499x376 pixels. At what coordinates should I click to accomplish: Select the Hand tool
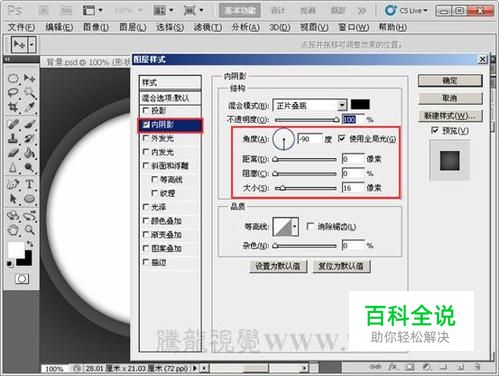(x=13, y=230)
